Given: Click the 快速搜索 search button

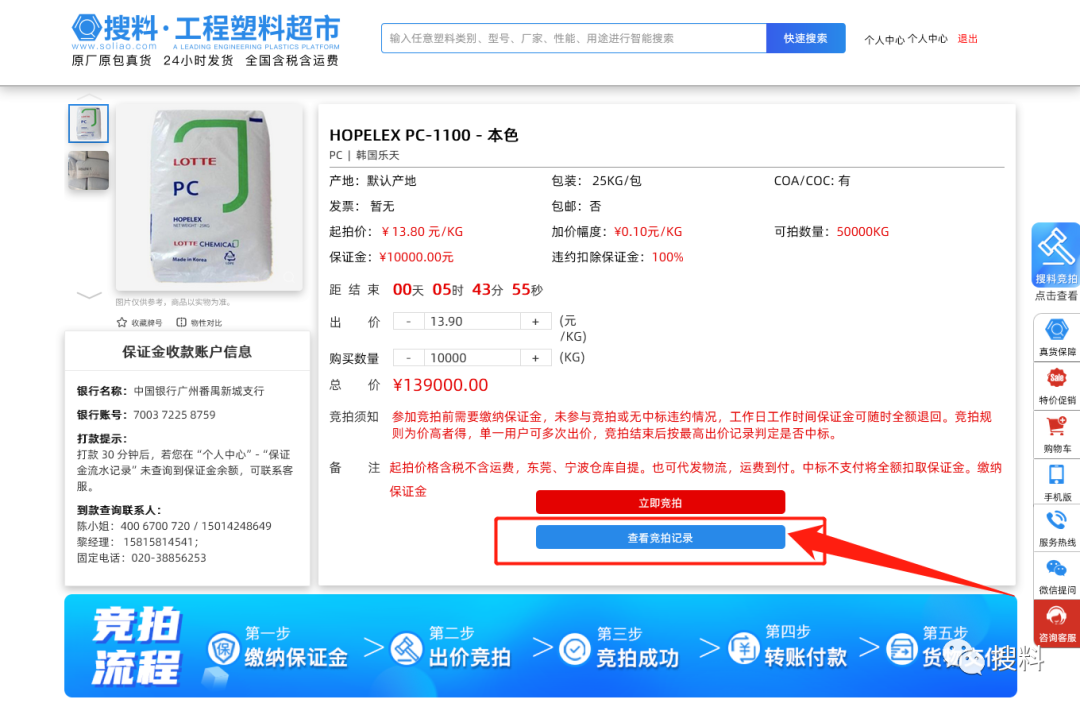Looking at the screenshot, I should coord(805,38).
